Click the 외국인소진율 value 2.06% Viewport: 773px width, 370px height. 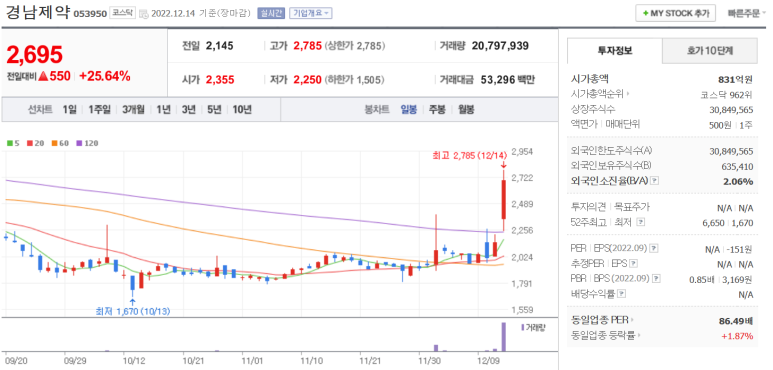(738, 181)
